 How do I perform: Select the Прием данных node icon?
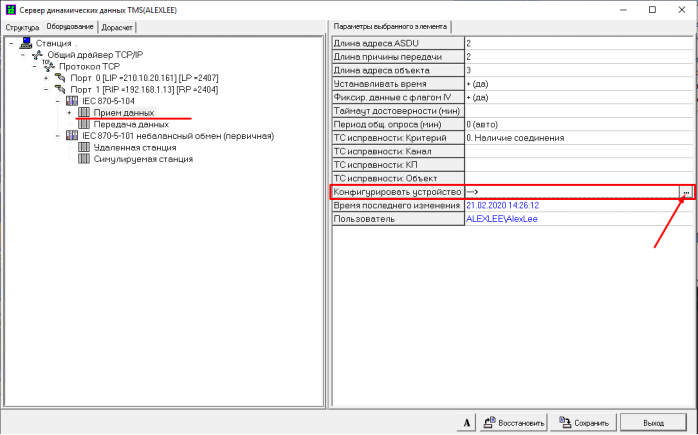coord(84,113)
